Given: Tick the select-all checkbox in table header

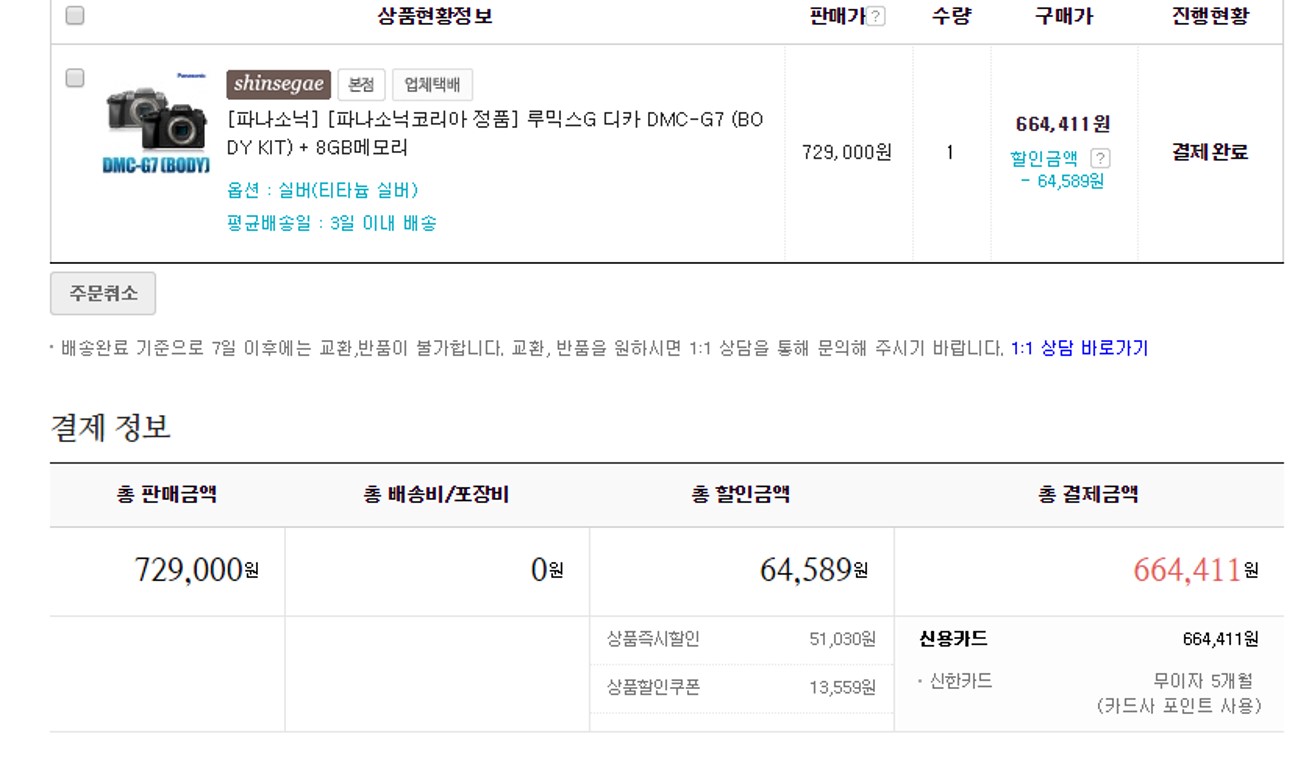Looking at the screenshot, I should pyautogui.click(x=75, y=16).
